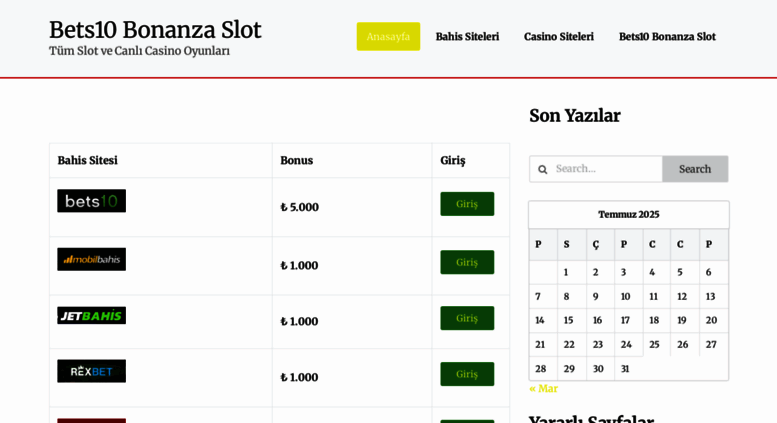Click the Bets10 Bonanza Slot site title
The image size is (777, 423).
coord(155,30)
